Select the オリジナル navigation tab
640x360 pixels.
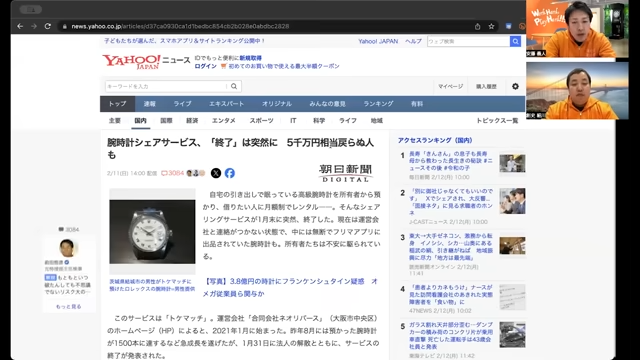pos(277,104)
